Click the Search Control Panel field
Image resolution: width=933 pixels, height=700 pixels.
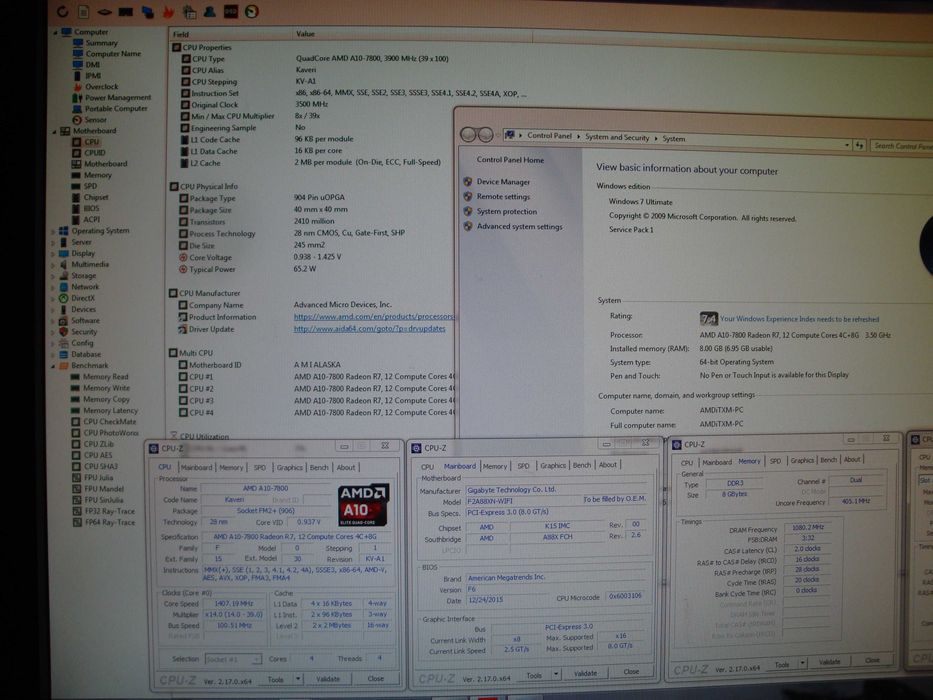point(900,146)
